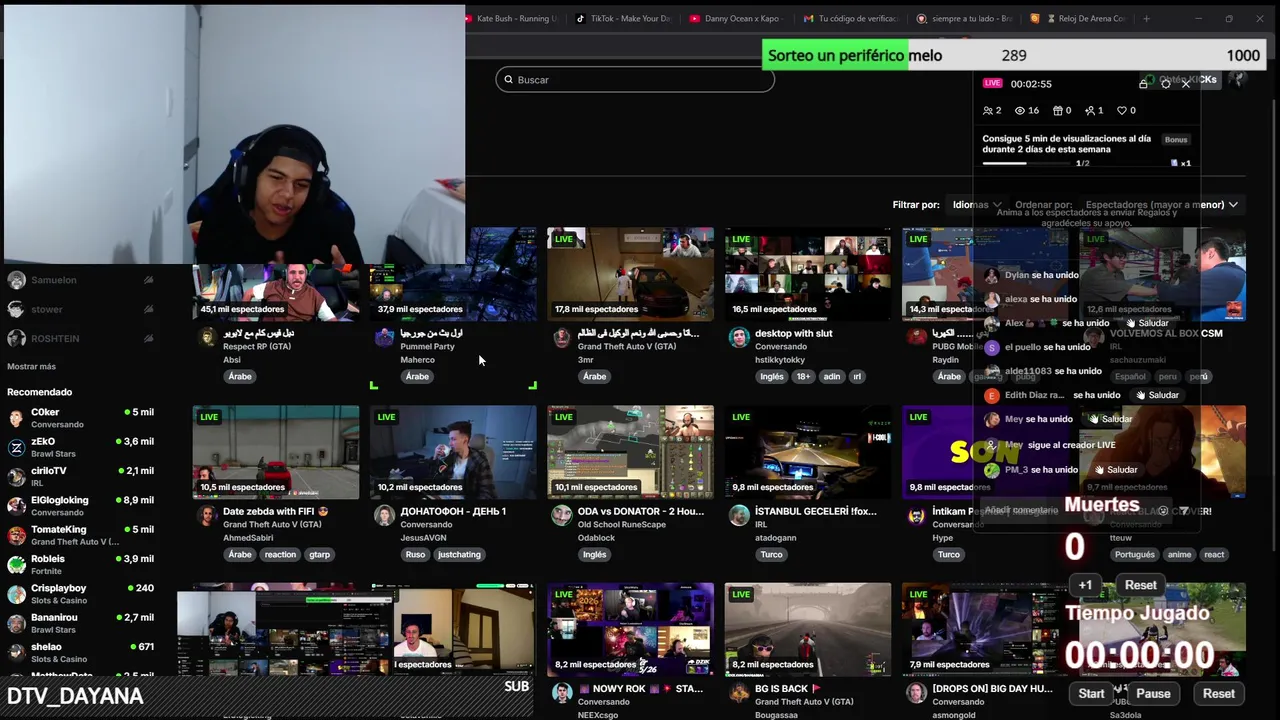Click Start button of Tiempo Jugado timer
Screen dimensions: 1280x720
coord(1091,693)
